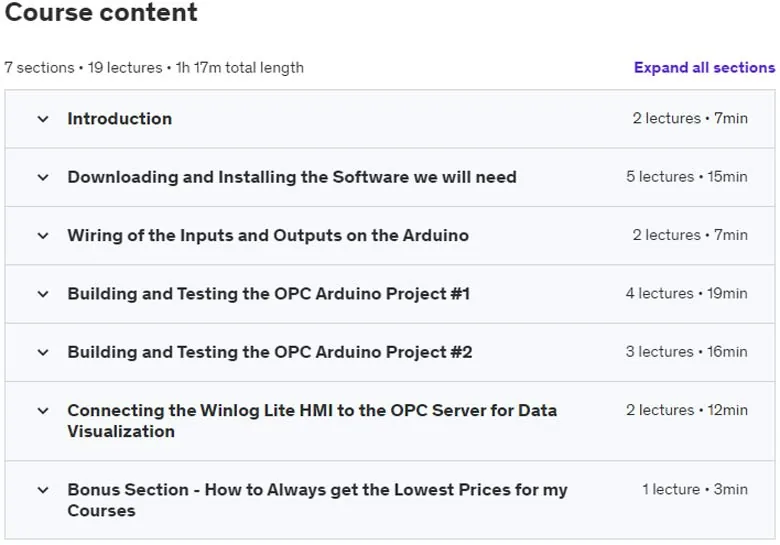Screen dimensions: 780x545
Task: Open Bonus Section about Lowest Prices
Action: (317, 500)
